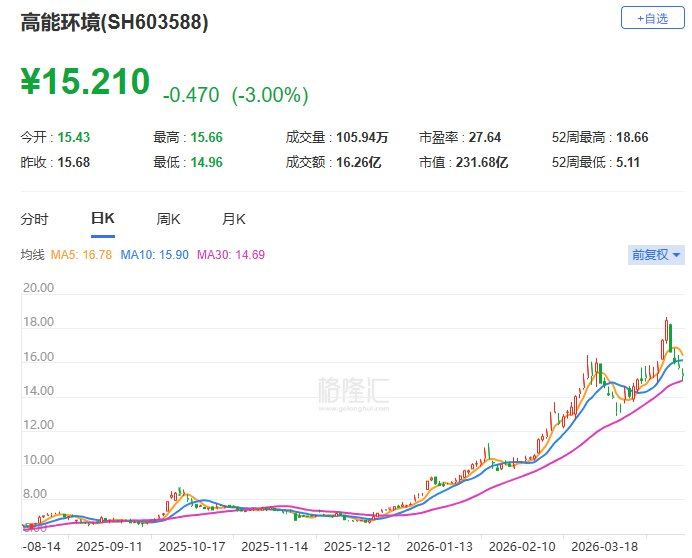The width and height of the screenshot is (692, 558).
Task: Click the 16.00 price axis label
Action: click(38, 357)
